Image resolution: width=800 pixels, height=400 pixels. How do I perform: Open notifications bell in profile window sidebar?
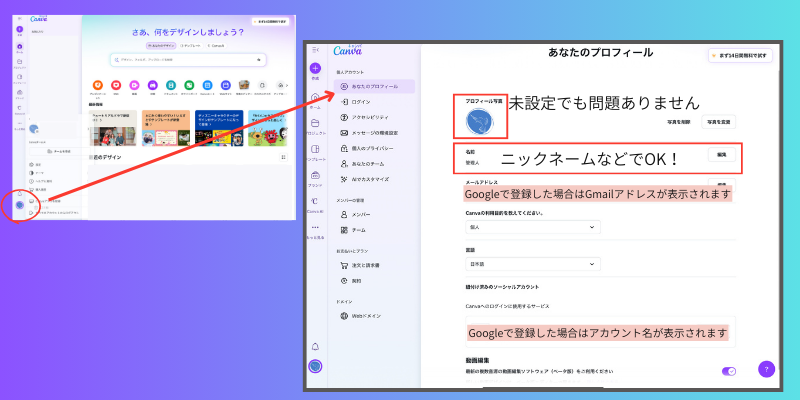click(315, 347)
